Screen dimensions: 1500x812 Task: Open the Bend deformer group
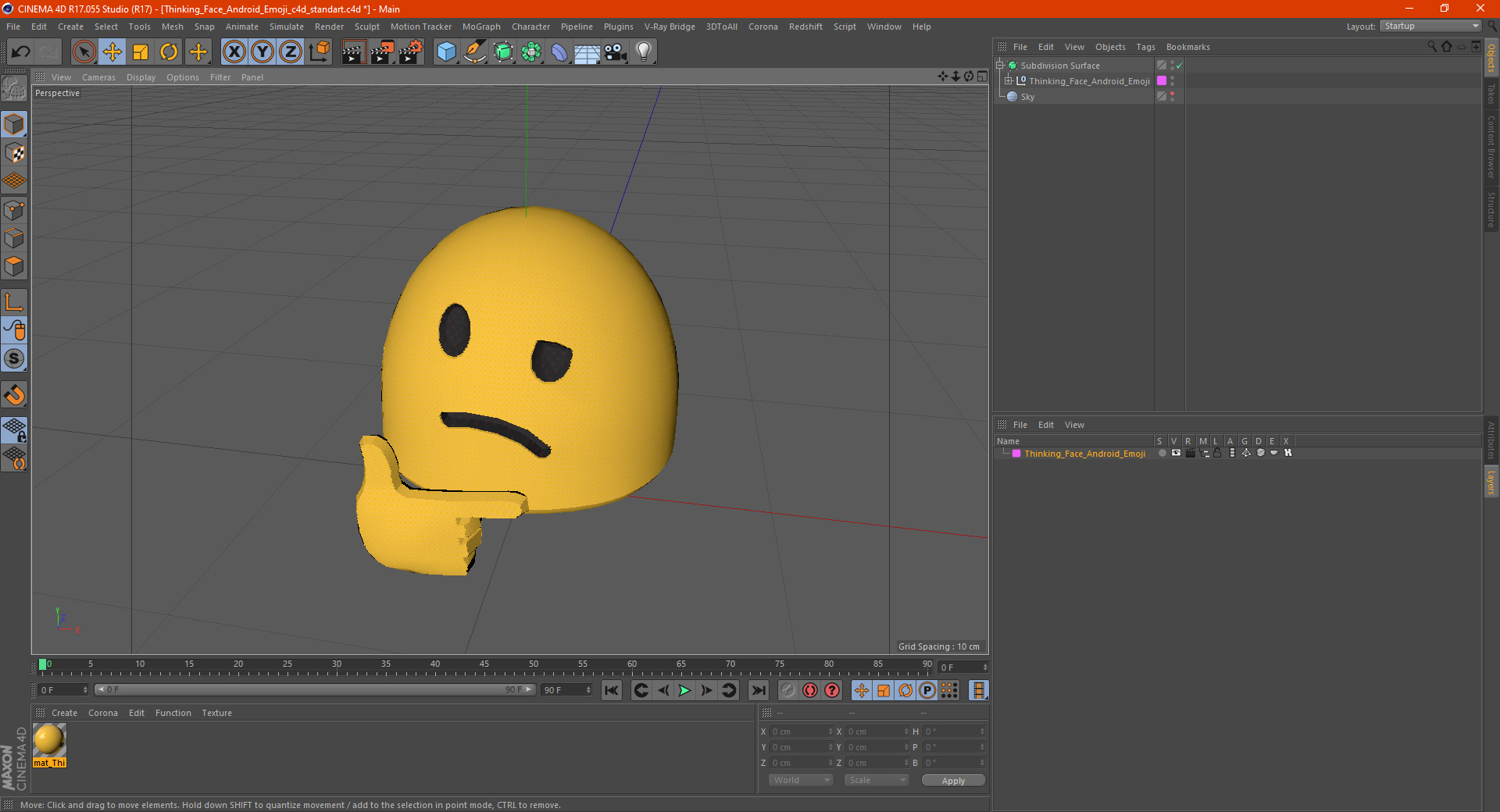(x=559, y=52)
